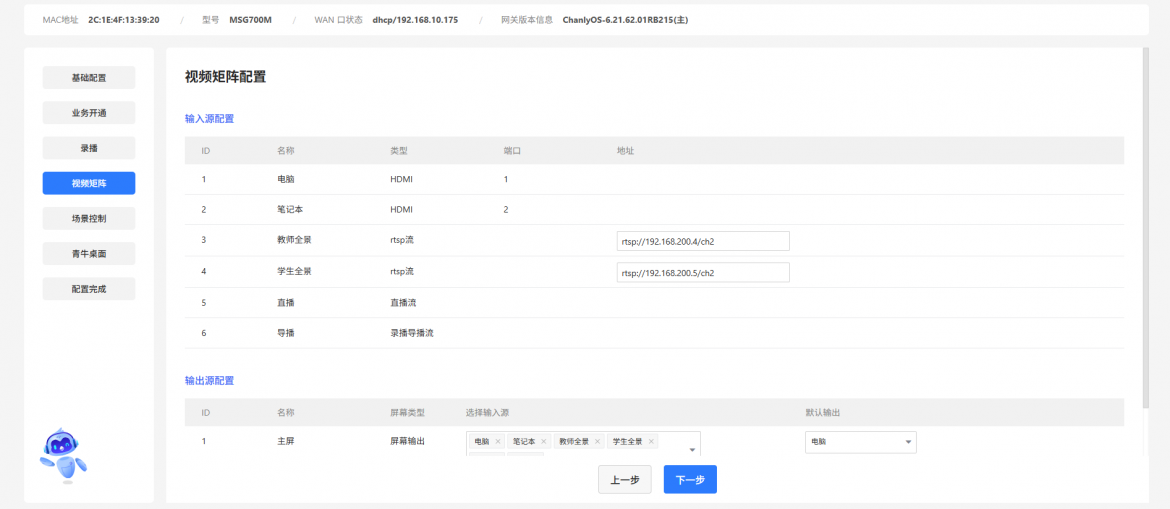Edit the 学生全景 rtsp address field

(x=703, y=272)
